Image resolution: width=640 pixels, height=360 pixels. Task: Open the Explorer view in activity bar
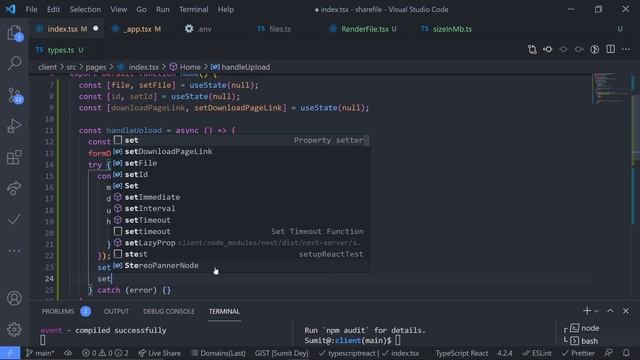point(14,33)
